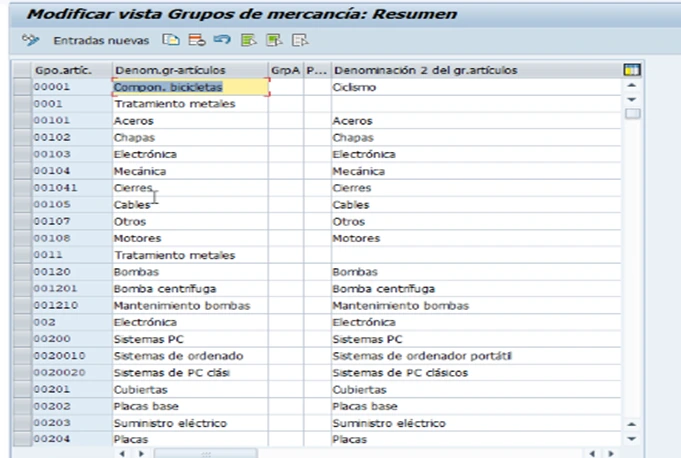The image size is (681, 458).
Task: Click the select-all corner box of the table
Action: pyautogui.click(x=22, y=70)
